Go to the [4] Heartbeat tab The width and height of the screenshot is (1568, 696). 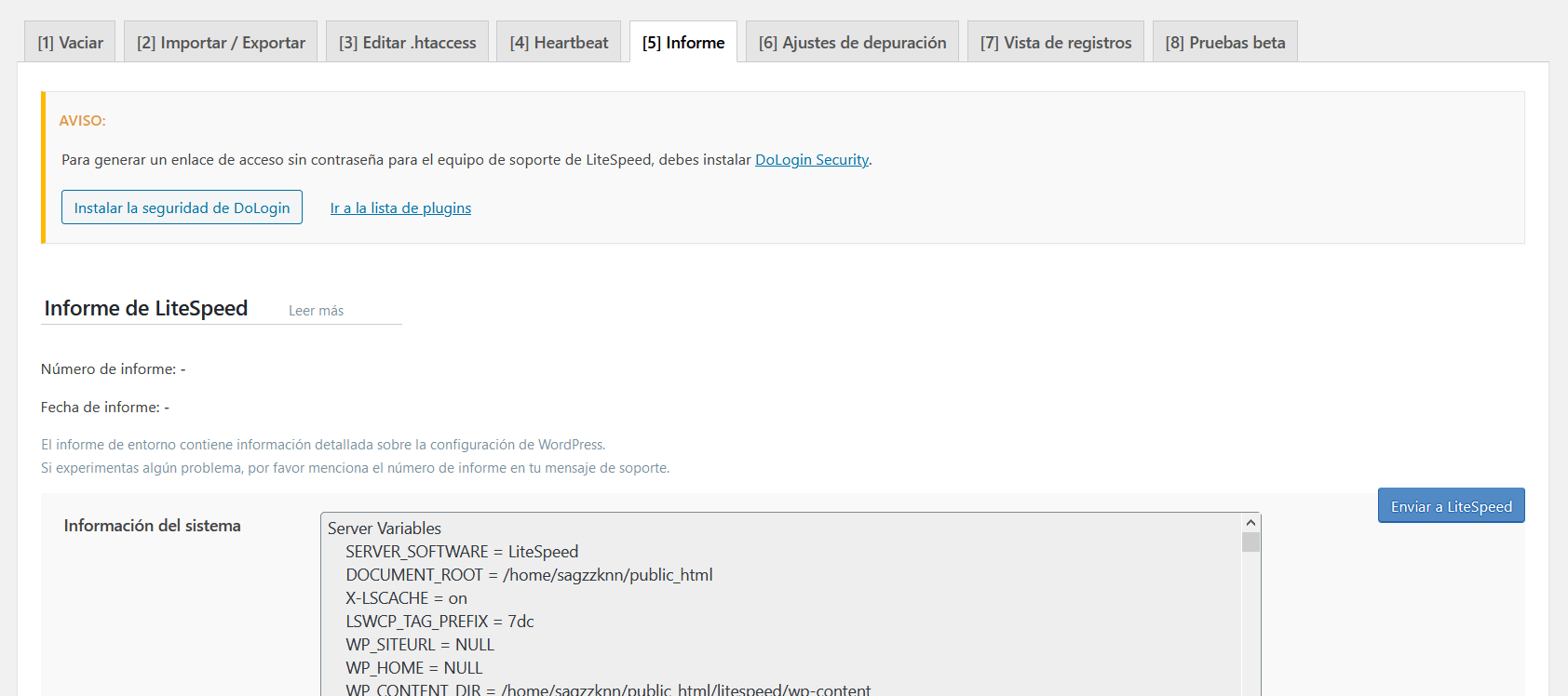559,42
